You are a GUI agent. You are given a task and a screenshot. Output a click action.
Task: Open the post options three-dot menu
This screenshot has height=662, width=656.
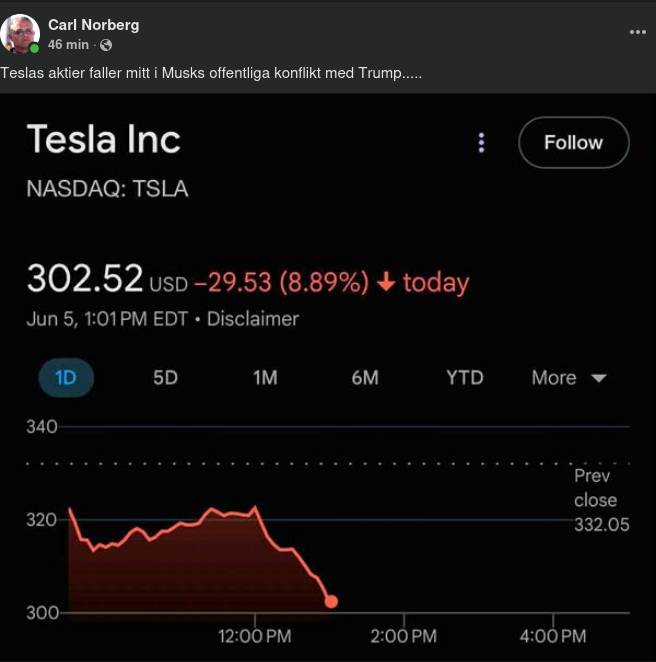tap(637, 32)
